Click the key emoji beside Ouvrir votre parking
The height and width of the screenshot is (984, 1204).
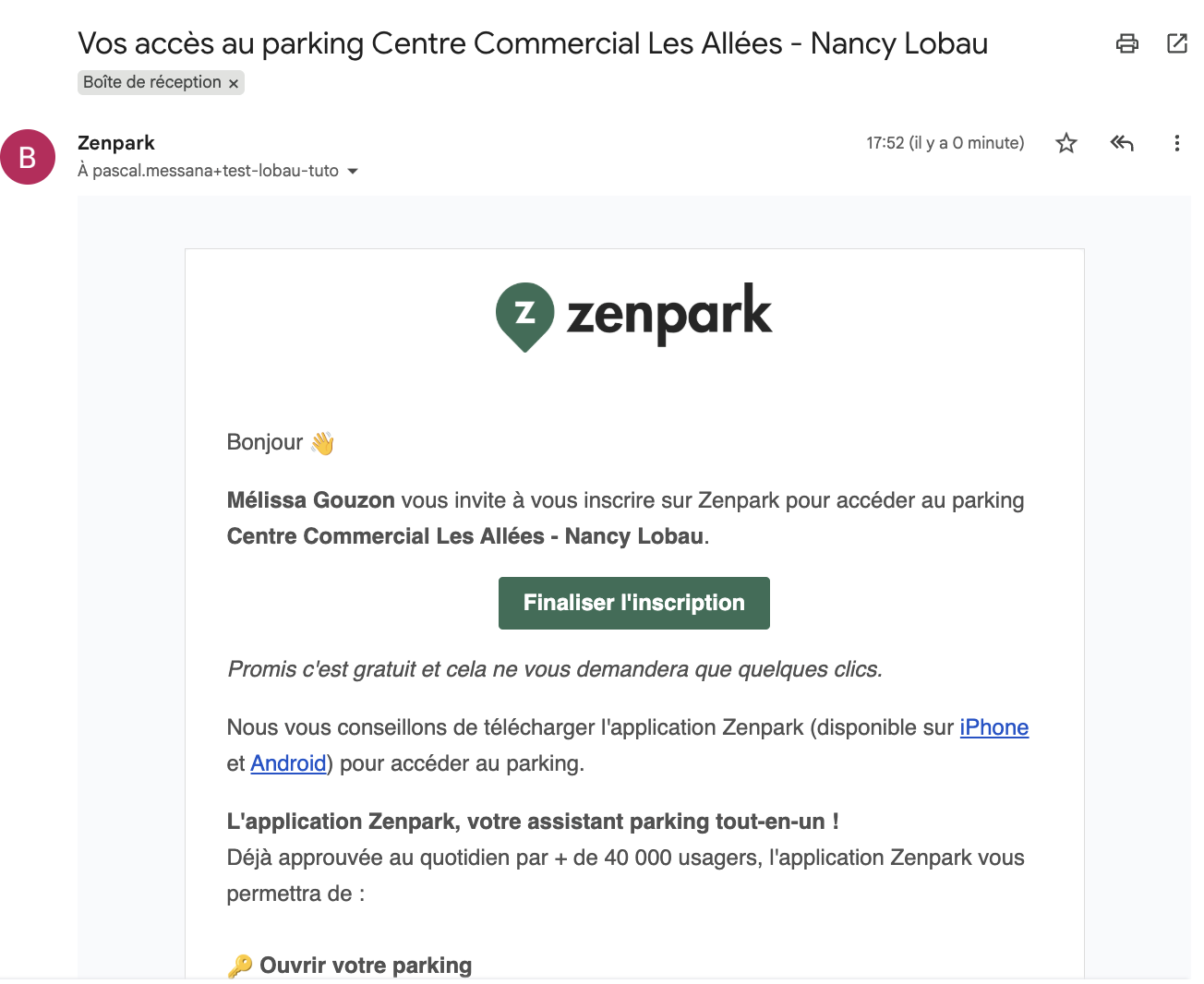click(x=240, y=966)
